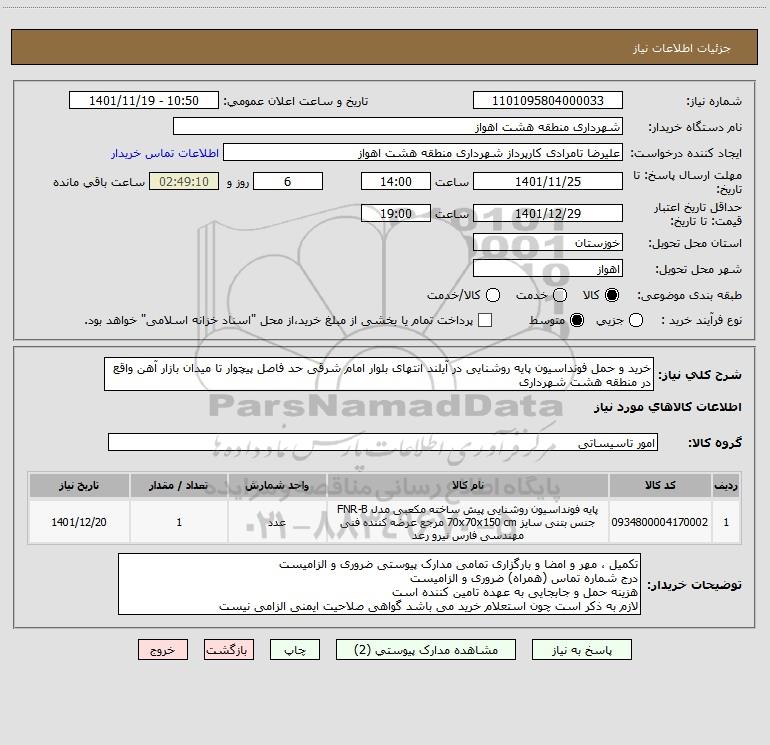The image size is (770, 745).
Task: Select the کالا/خدمت radio button
Action: click(493, 295)
